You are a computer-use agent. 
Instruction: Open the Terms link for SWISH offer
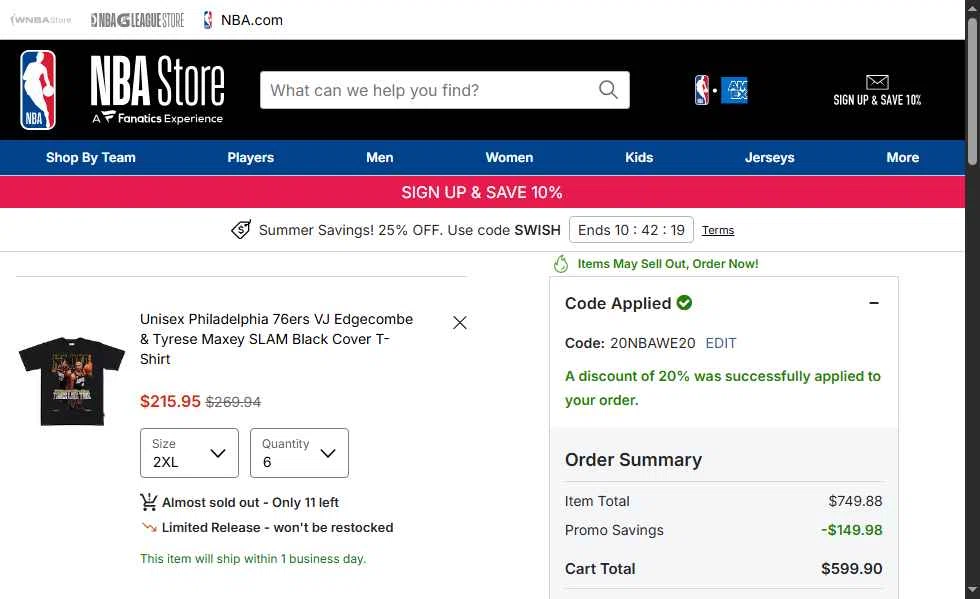tap(718, 230)
